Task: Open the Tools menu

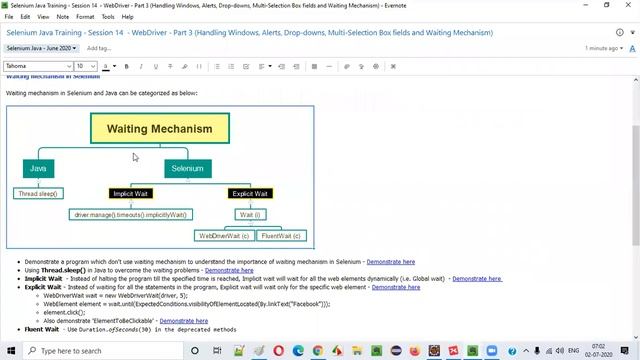Action: coord(108,17)
